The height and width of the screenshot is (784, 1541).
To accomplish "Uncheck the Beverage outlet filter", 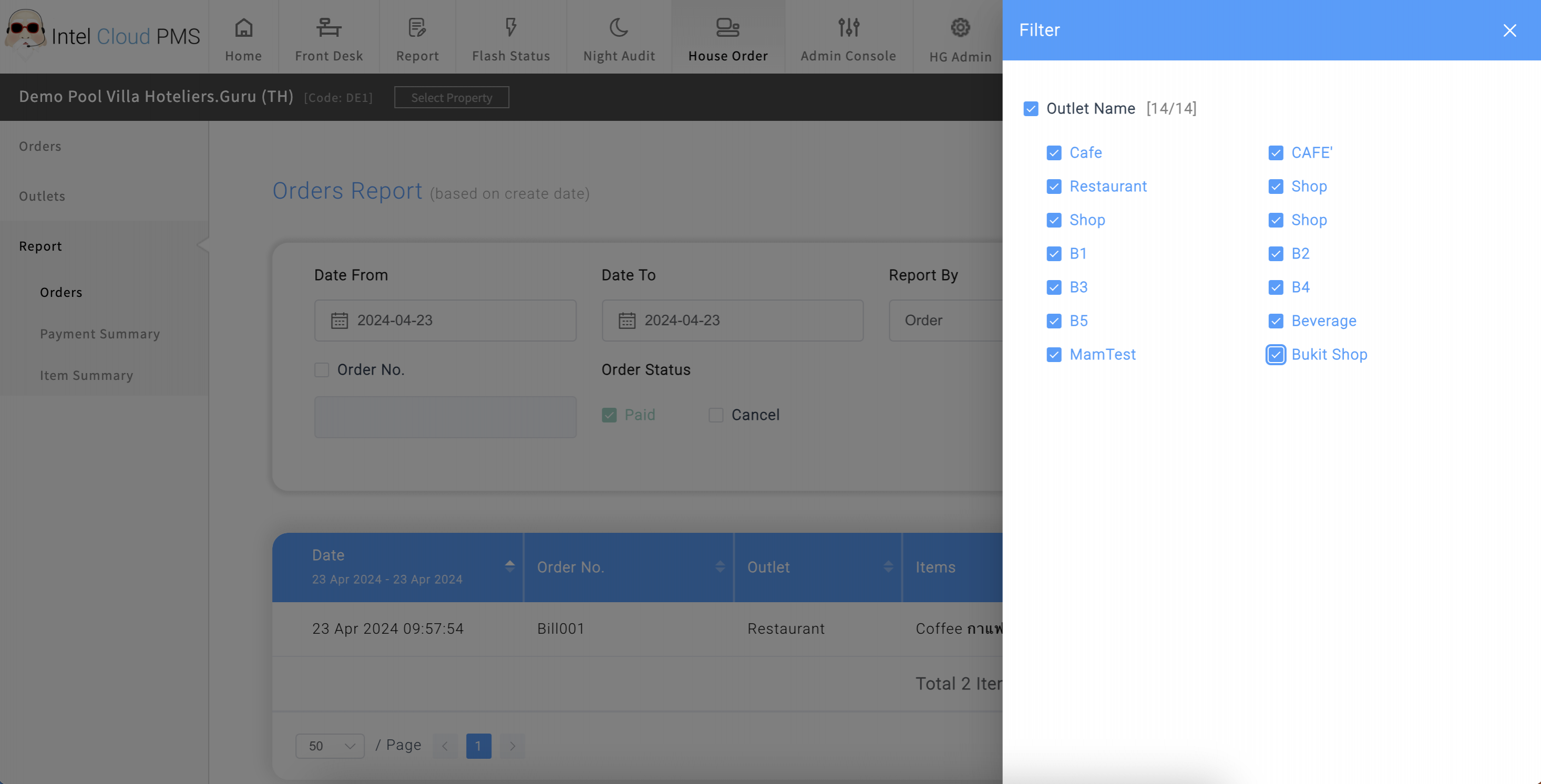I will [x=1276, y=321].
